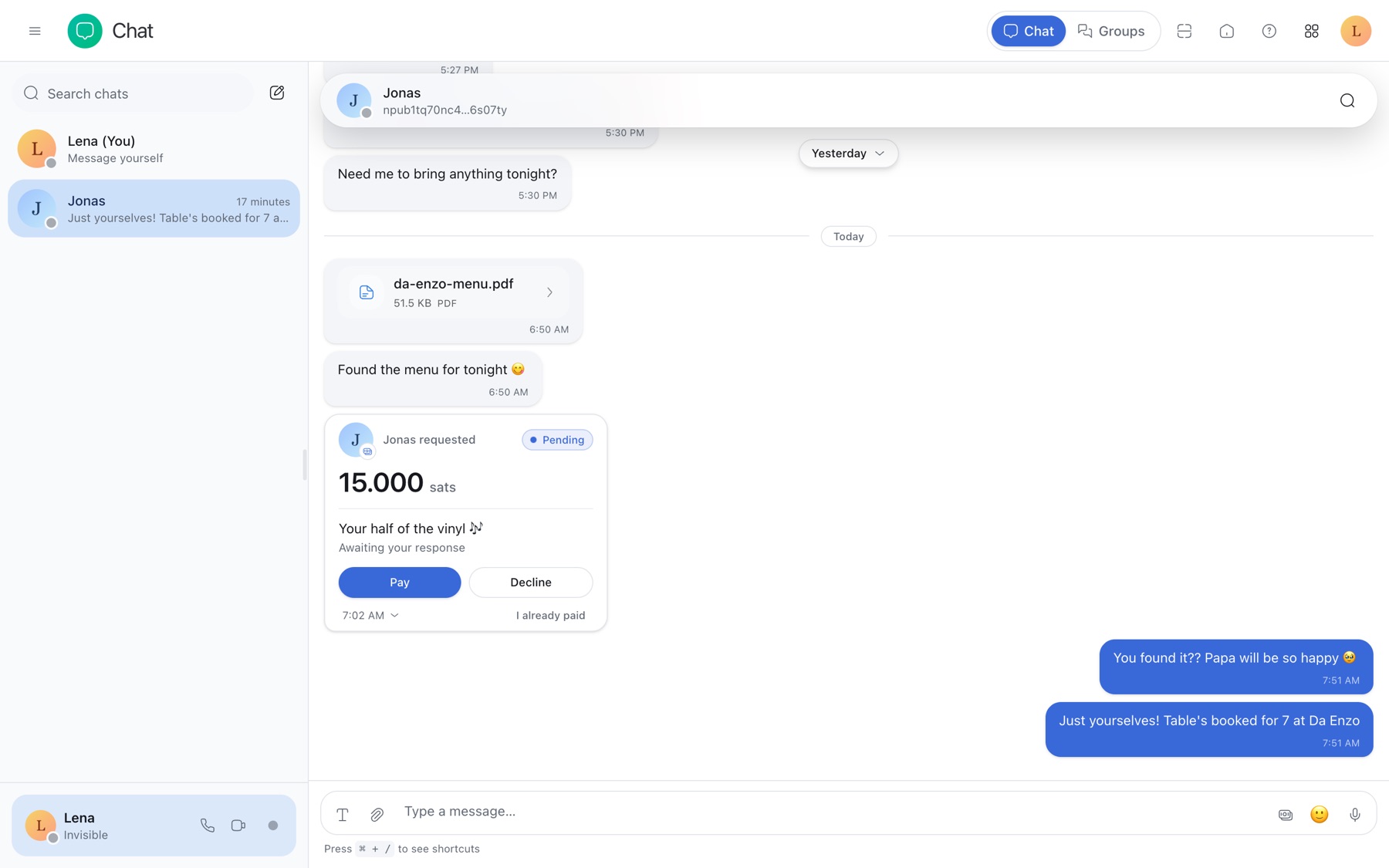Click the 'Need me to bring anything tonight?' message

[x=448, y=183]
